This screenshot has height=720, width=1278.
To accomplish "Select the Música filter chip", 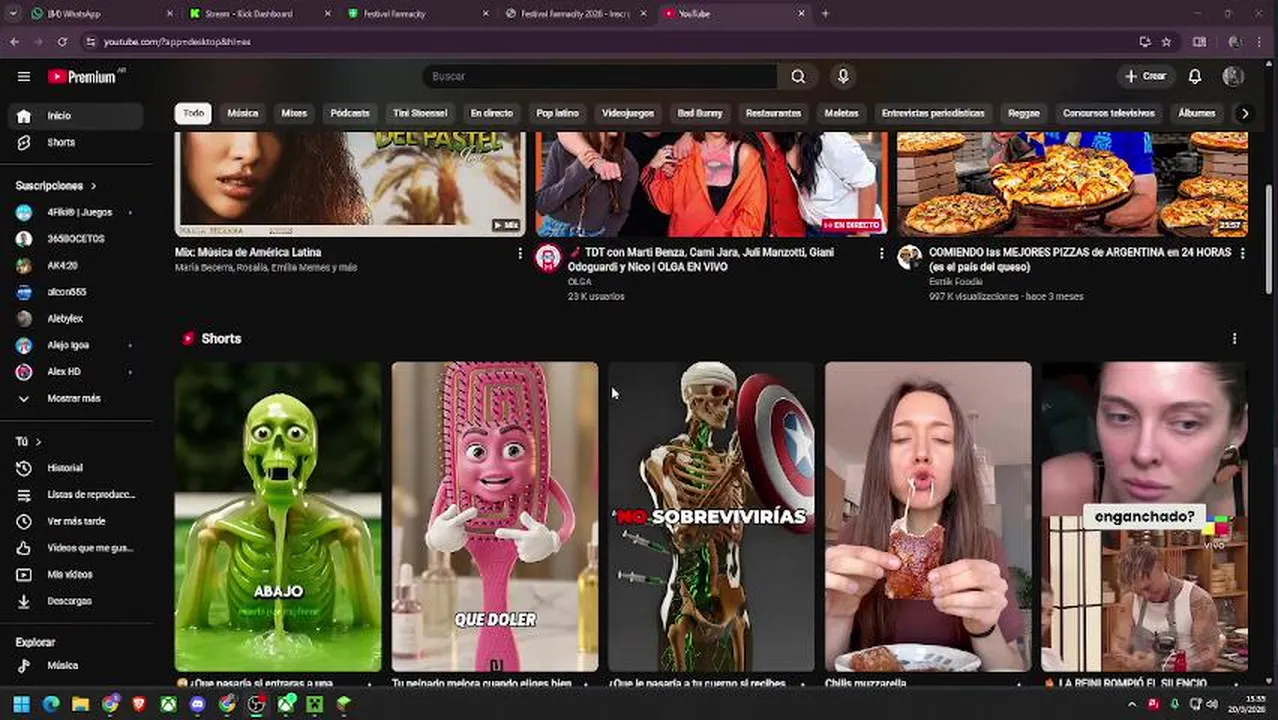I will pos(243,113).
